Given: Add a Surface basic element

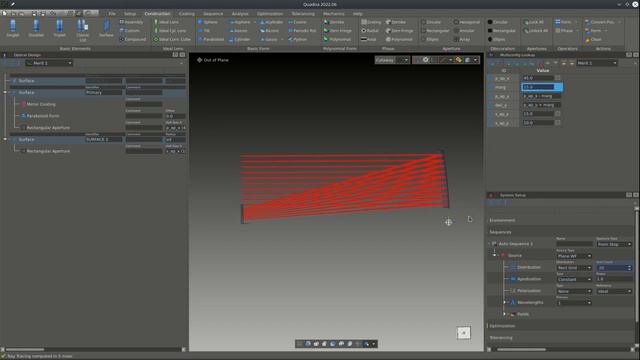Looking at the screenshot, I should click(106, 29).
